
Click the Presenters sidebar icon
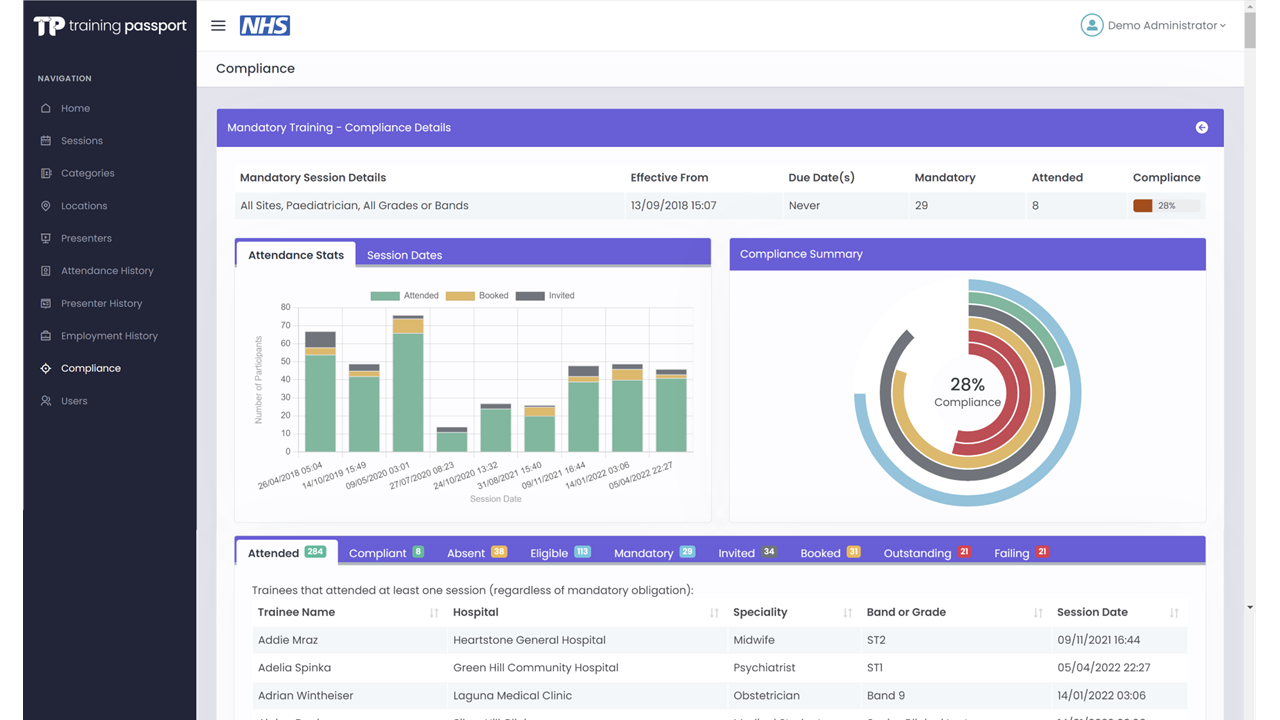(x=45, y=238)
